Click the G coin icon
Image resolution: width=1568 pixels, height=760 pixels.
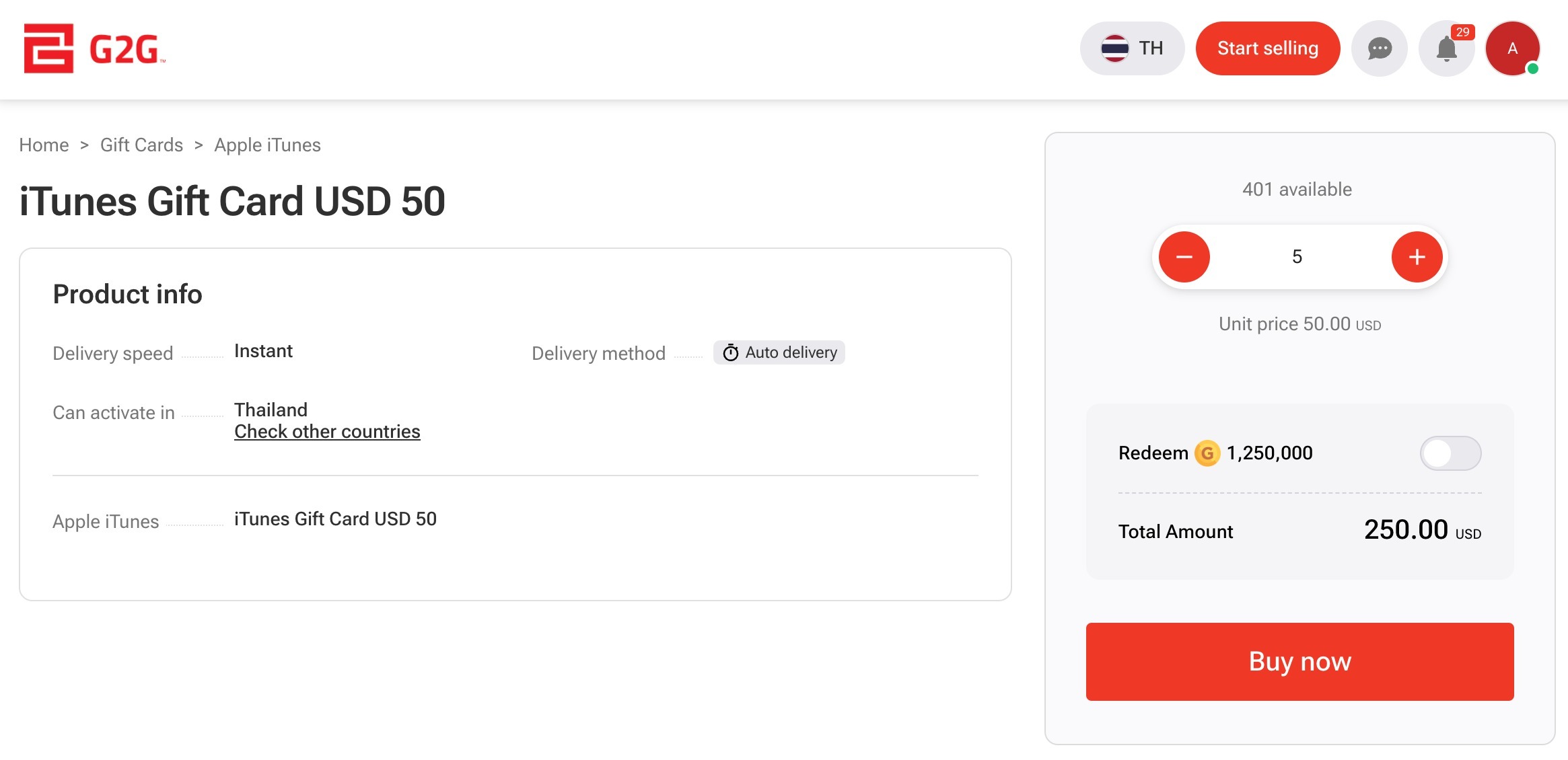pos(1207,453)
